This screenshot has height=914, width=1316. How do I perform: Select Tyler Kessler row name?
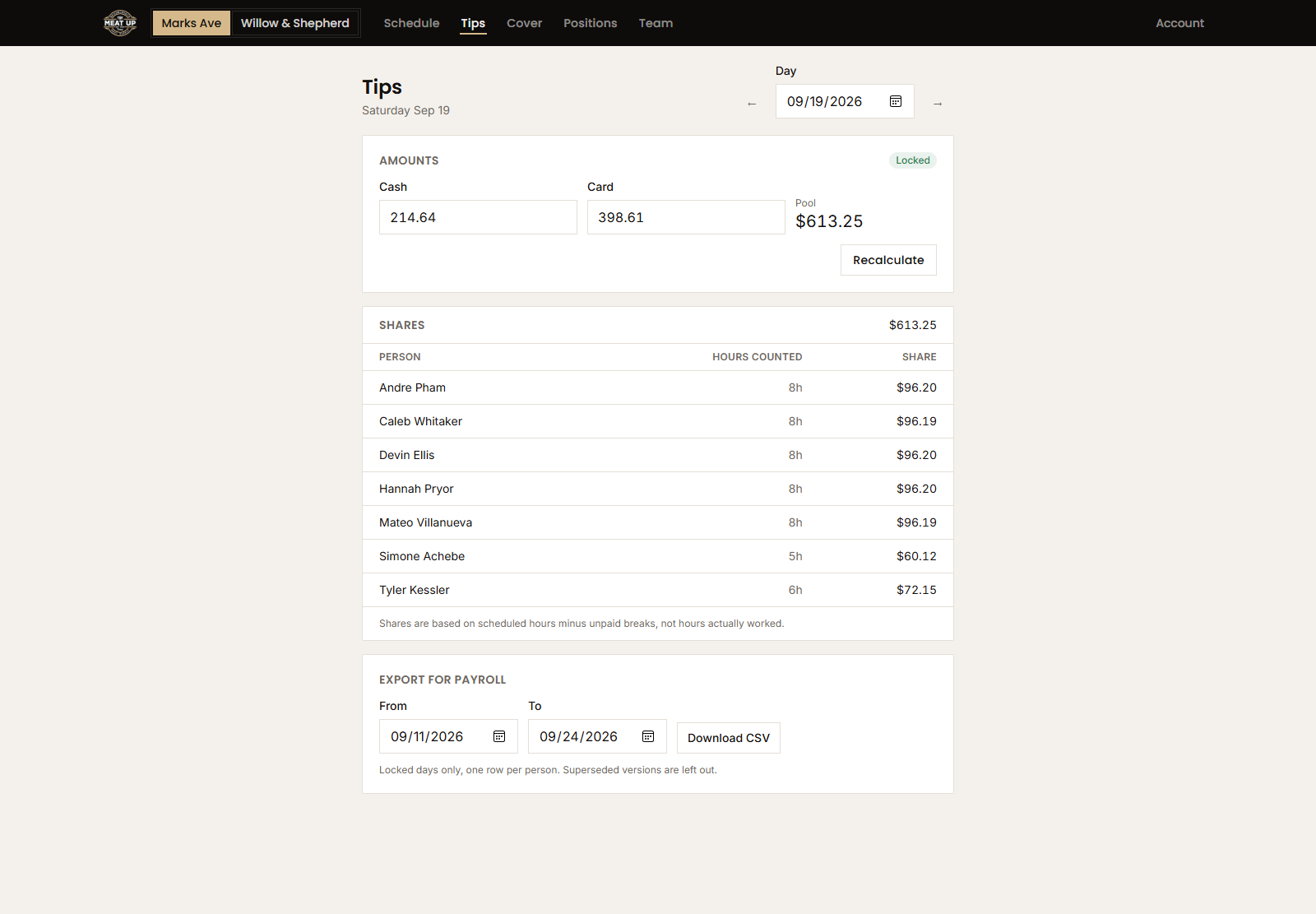[x=414, y=590]
